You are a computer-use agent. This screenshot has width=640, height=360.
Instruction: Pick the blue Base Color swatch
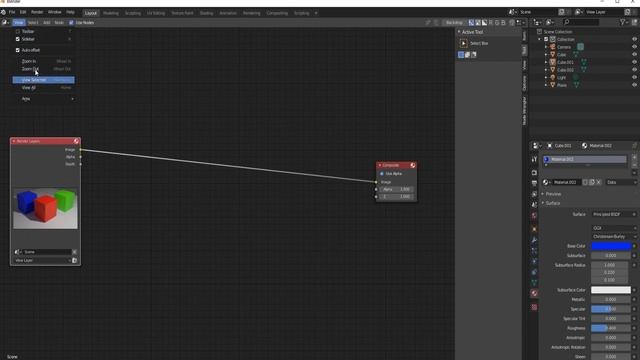point(611,246)
